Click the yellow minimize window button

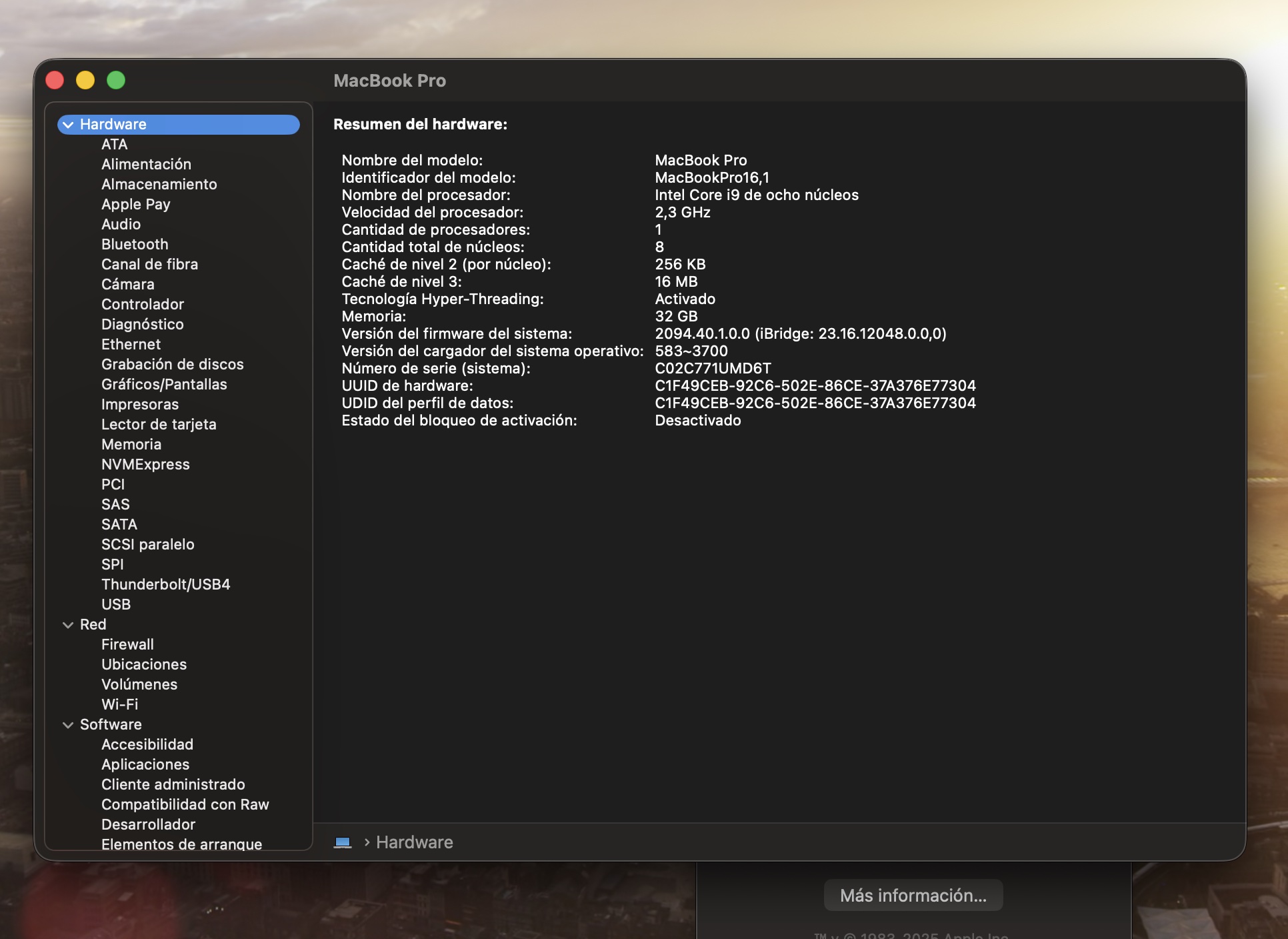coord(85,81)
